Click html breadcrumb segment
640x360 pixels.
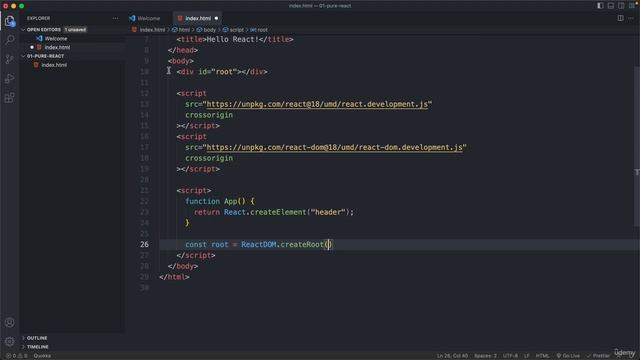pos(184,30)
